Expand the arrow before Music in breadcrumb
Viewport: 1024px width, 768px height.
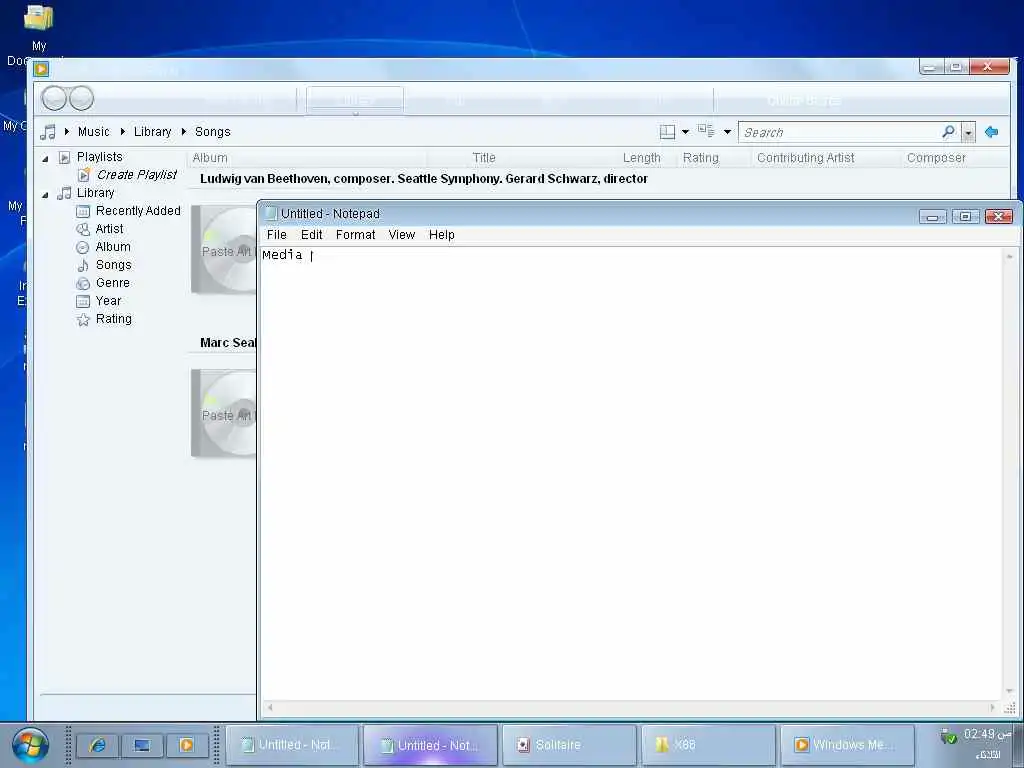pyautogui.click(x=67, y=131)
